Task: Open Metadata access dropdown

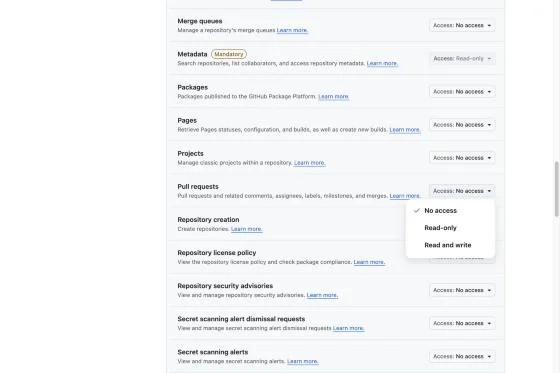Action: 462,59
